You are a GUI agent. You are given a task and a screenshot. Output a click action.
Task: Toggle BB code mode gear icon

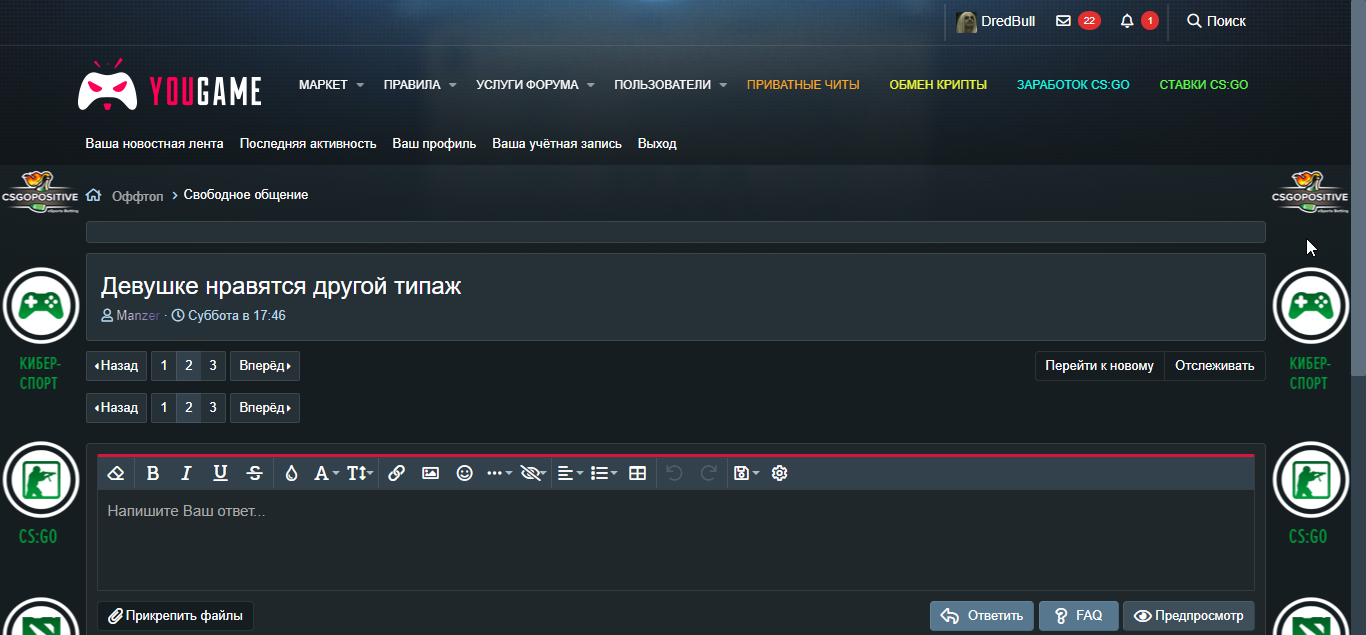[780, 473]
